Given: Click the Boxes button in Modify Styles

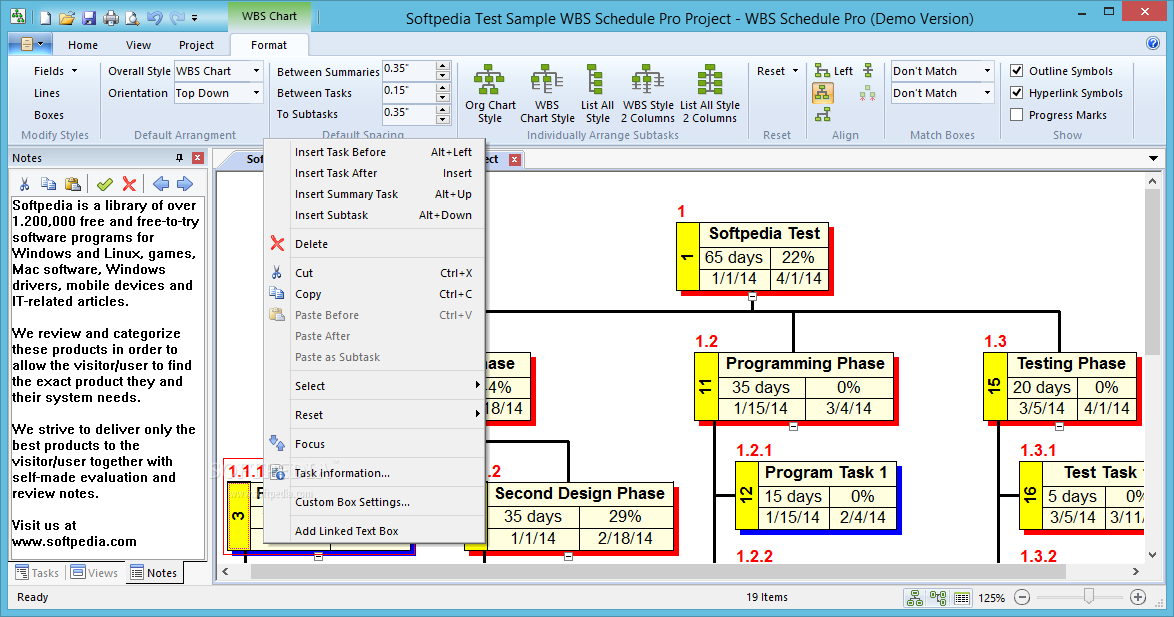Looking at the screenshot, I should [49, 115].
